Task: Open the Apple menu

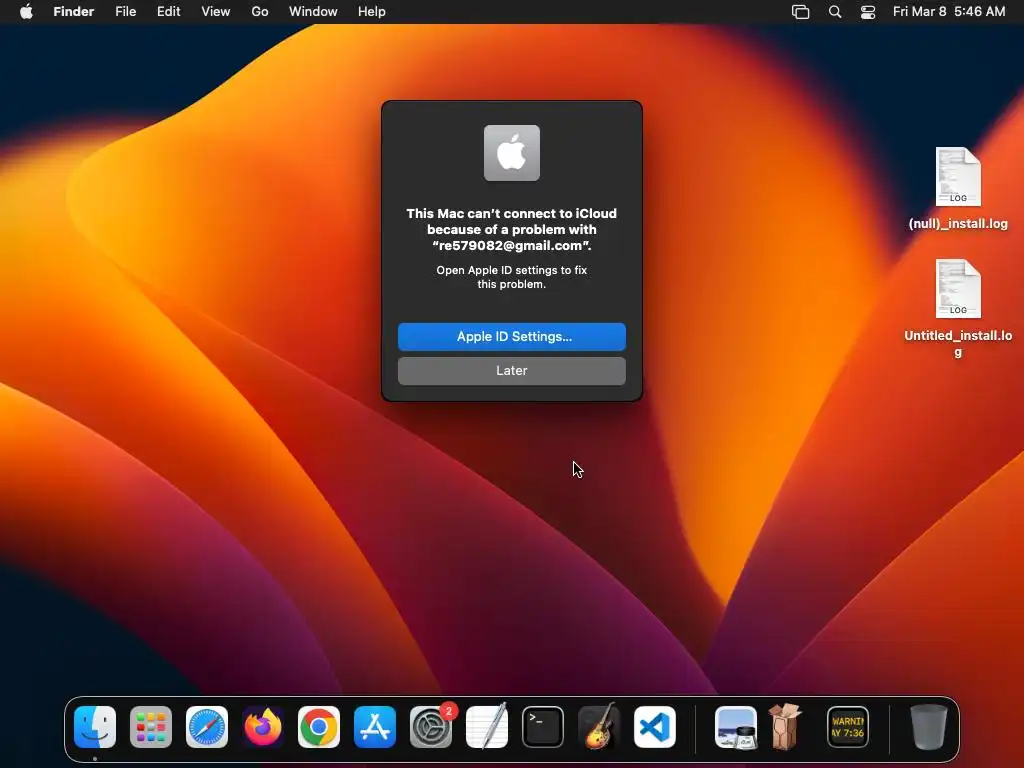Action: tap(26, 12)
